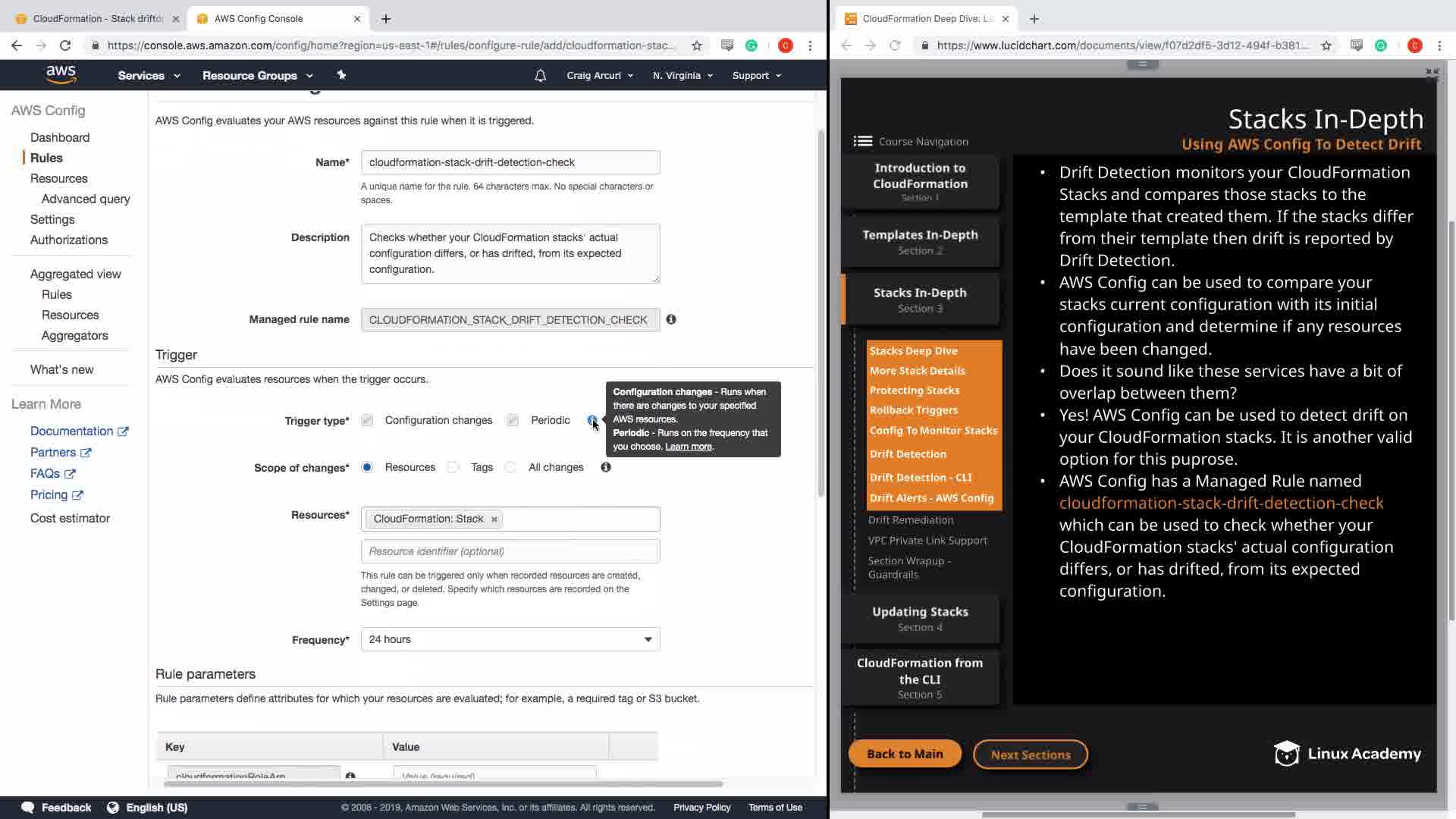The image size is (1456, 819).
Task: Reload the AWS console page
Action: (x=65, y=45)
